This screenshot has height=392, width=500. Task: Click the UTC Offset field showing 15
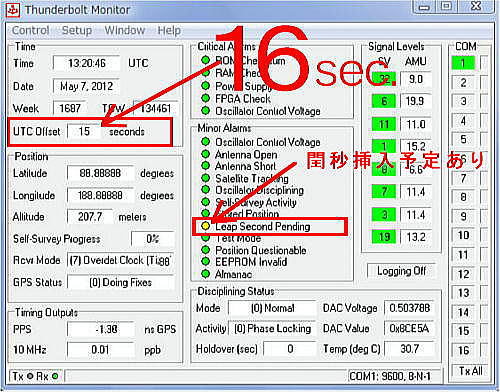84,131
